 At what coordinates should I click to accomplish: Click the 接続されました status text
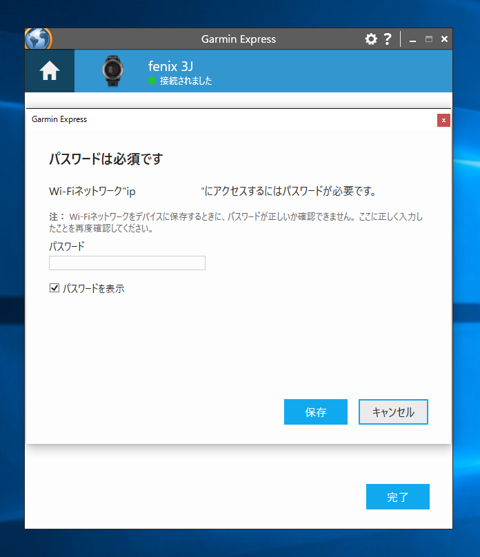[x=185, y=81]
